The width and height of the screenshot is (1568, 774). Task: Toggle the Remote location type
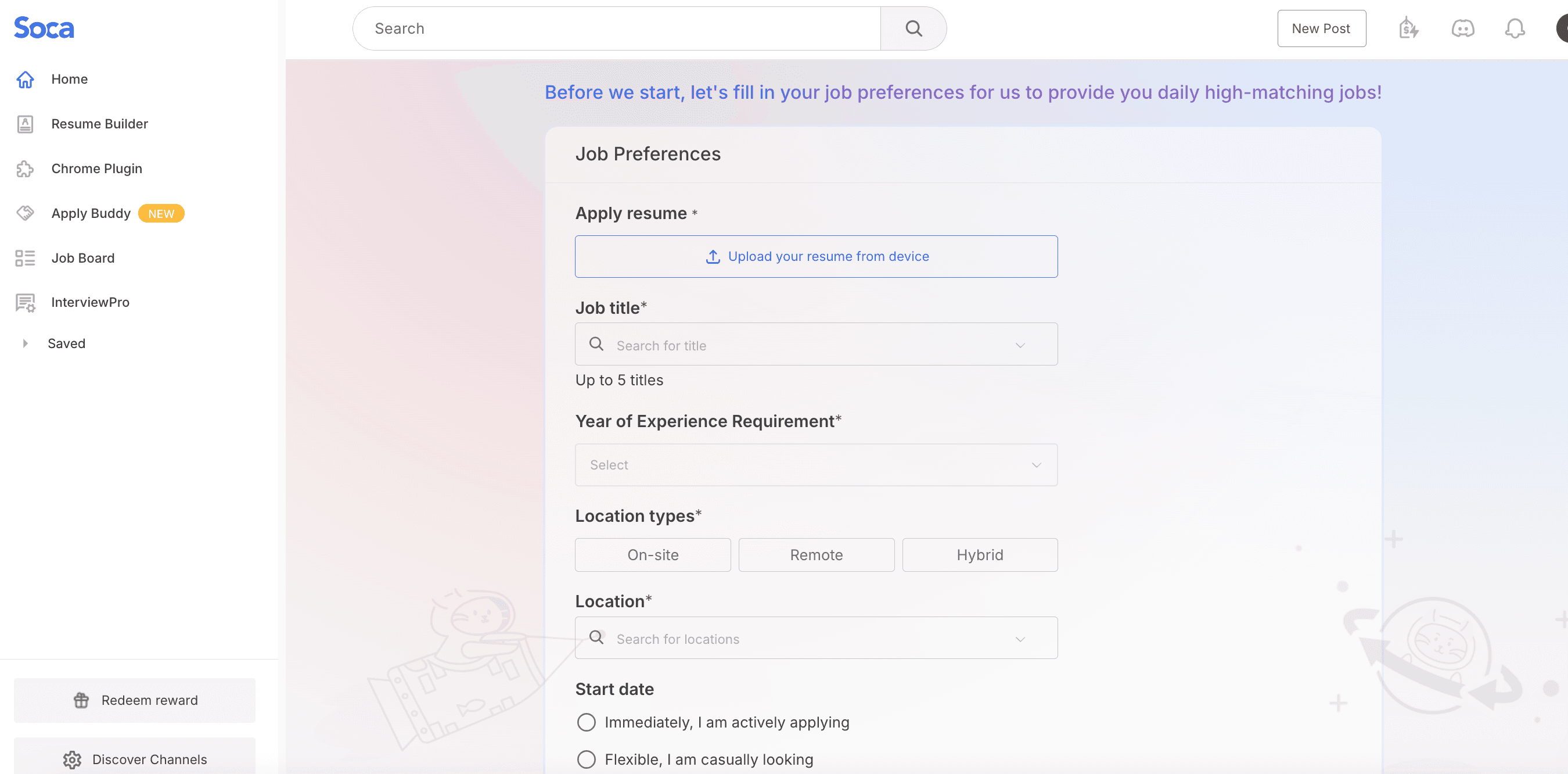pos(817,555)
